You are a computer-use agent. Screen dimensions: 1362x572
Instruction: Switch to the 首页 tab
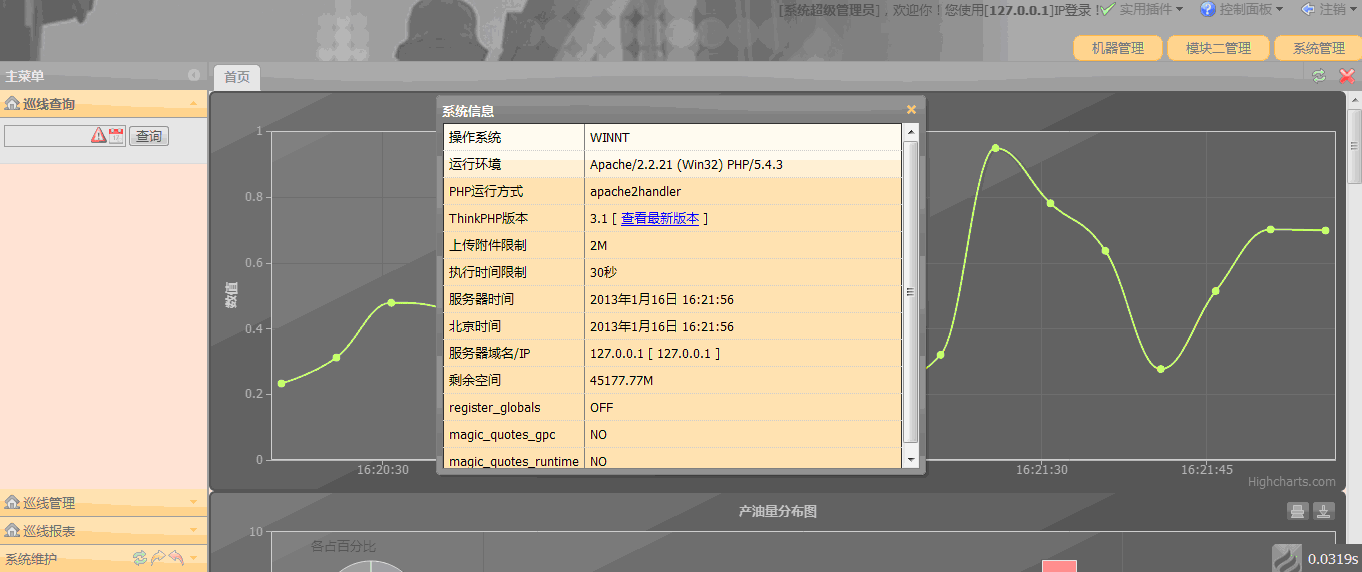coord(237,77)
